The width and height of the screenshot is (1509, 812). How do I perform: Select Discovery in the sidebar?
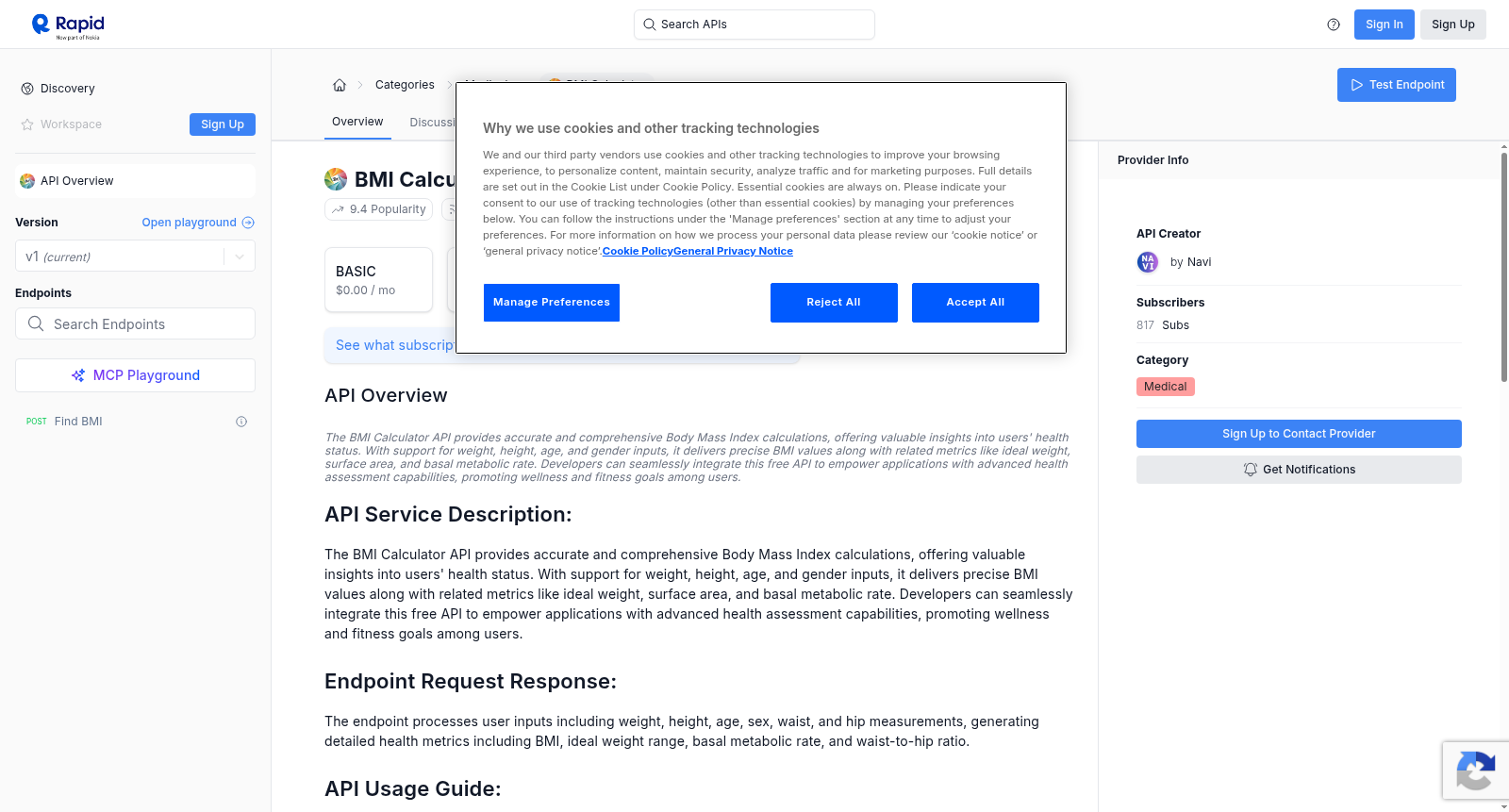pyautogui.click(x=68, y=89)
